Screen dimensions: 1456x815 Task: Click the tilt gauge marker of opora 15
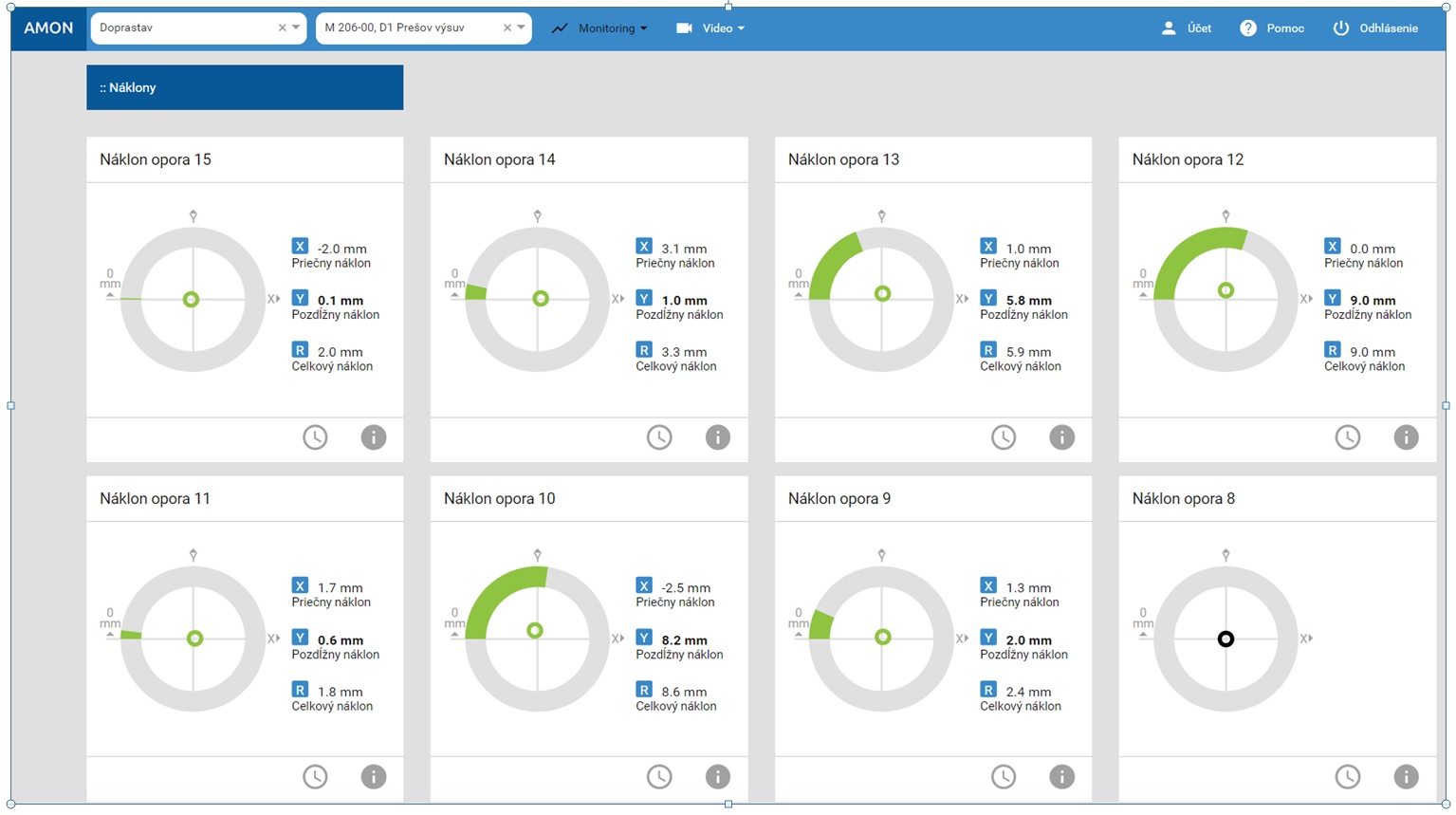click(191, 300)
